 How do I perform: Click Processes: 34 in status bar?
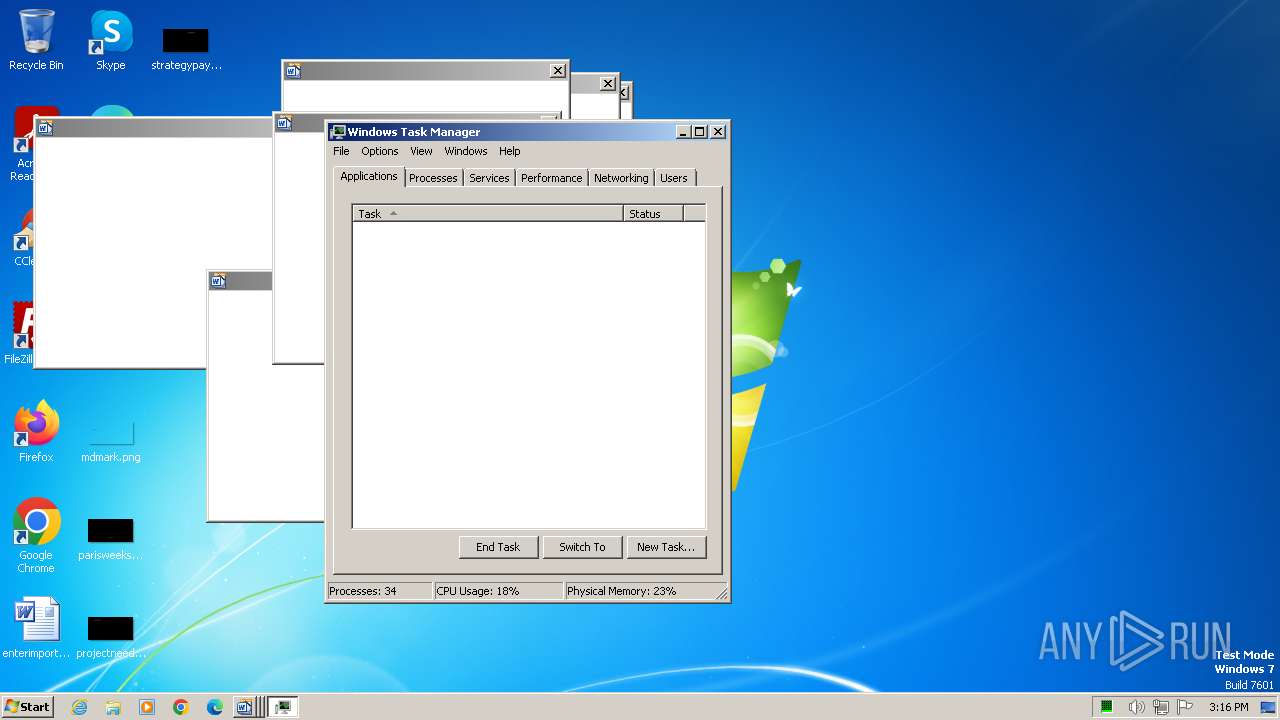click(380, 591)
